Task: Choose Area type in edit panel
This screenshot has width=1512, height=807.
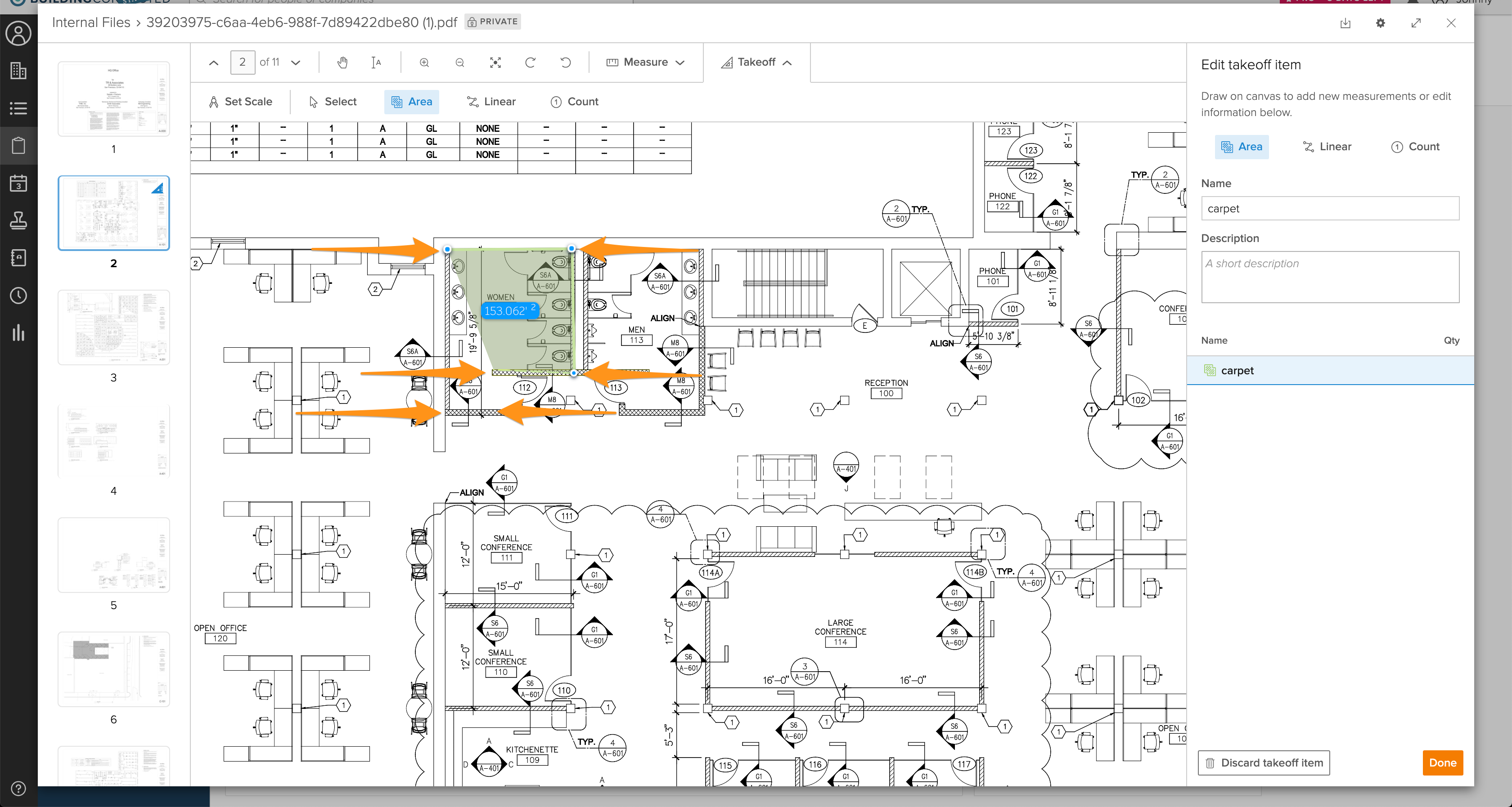Action: [x=1242, y=147]
